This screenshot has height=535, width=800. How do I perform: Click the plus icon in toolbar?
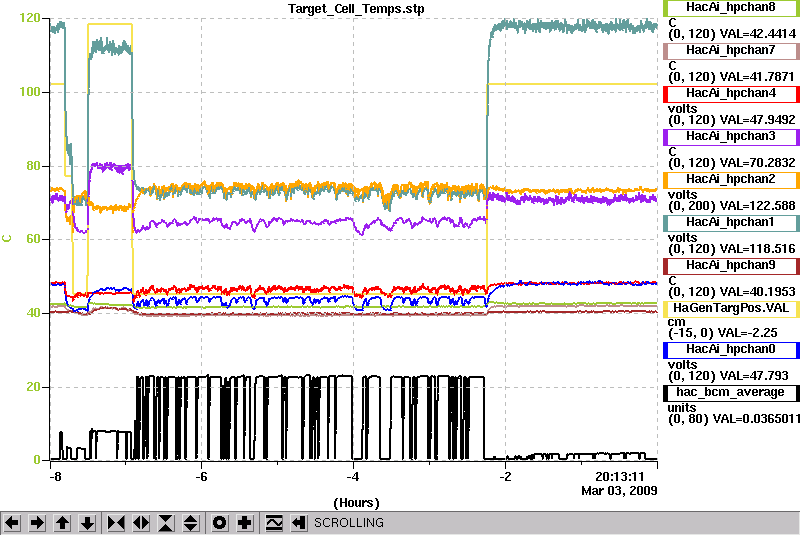[x=245, y=523]
